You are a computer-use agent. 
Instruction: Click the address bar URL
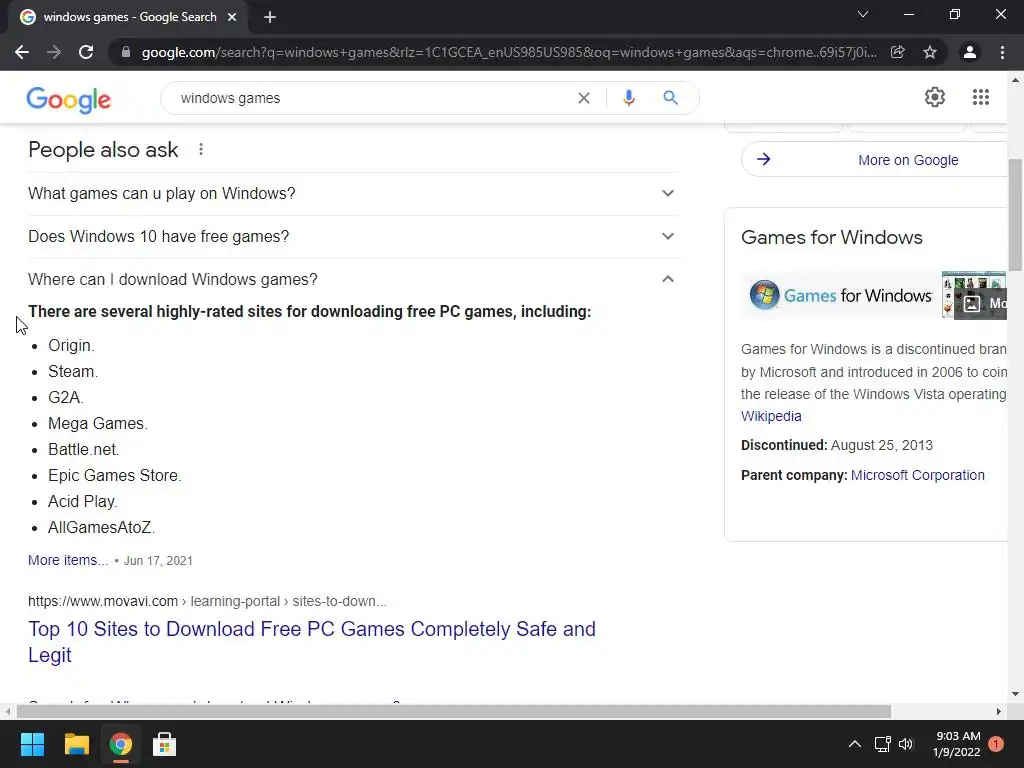point(508,52)
